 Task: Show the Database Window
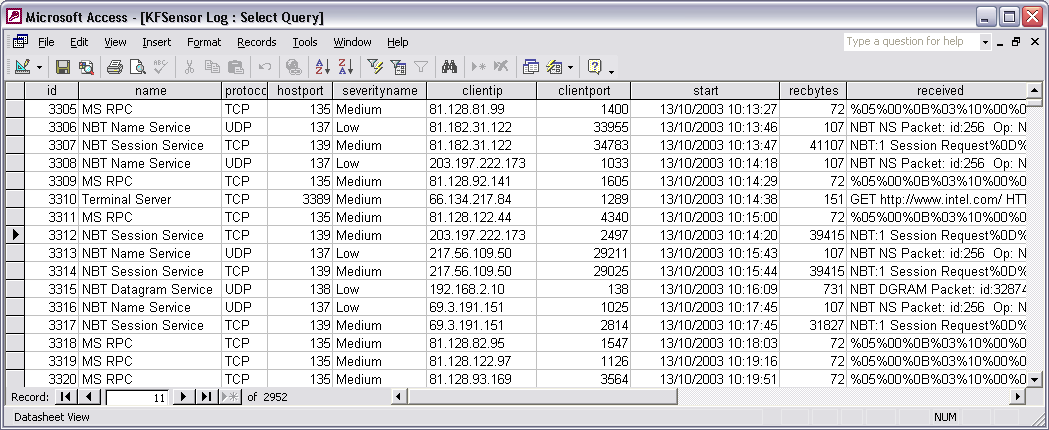(x=531, y=67)
